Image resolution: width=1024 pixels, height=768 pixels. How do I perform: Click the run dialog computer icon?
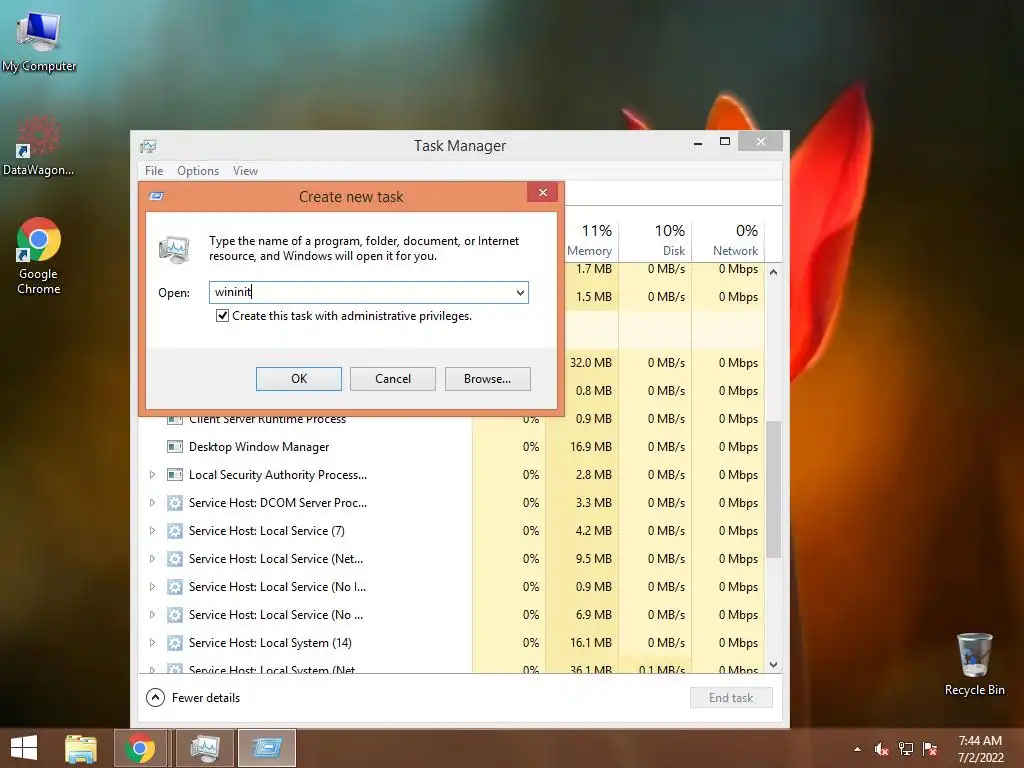(174, 250)
